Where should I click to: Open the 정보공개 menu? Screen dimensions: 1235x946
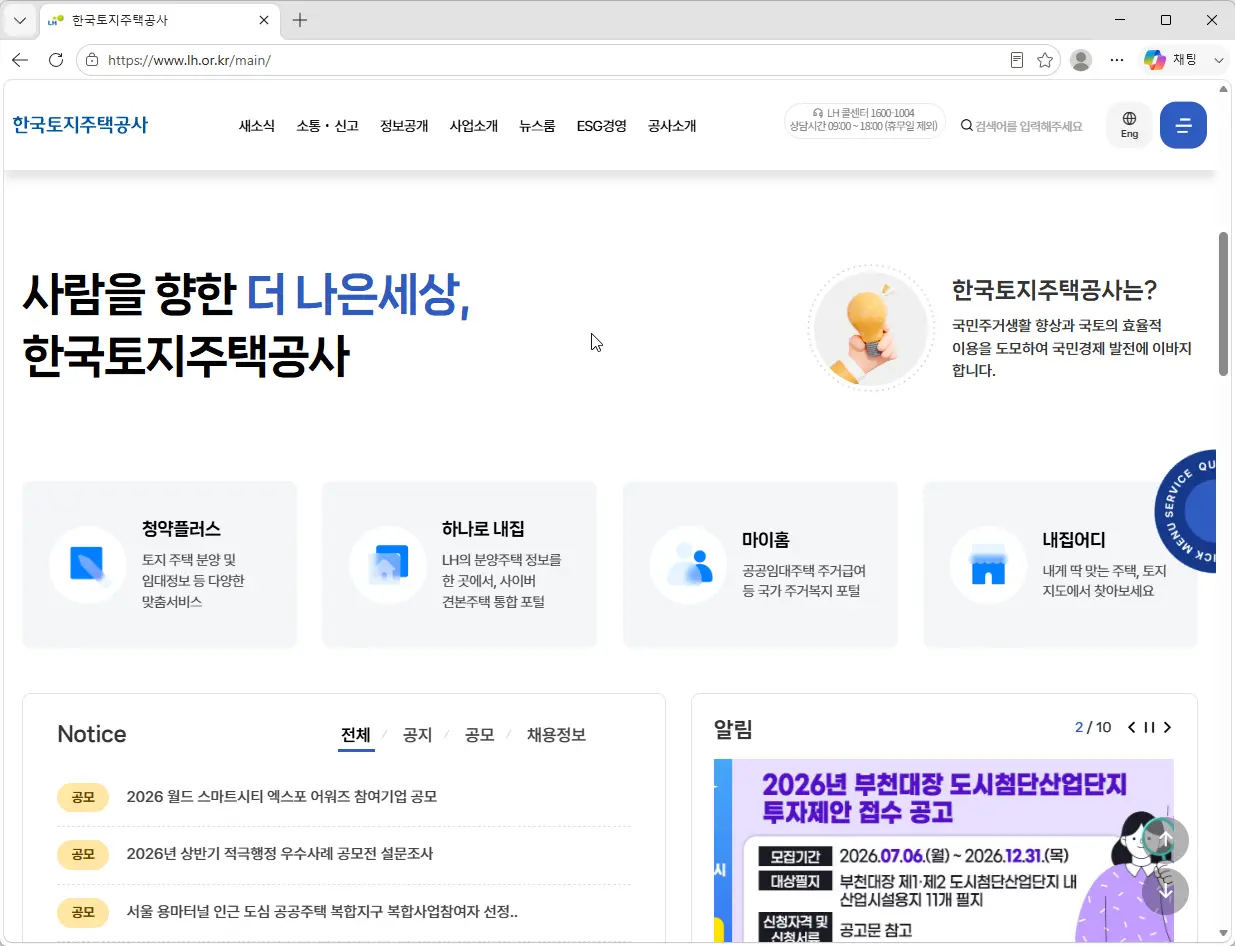(x=404, y=126)
